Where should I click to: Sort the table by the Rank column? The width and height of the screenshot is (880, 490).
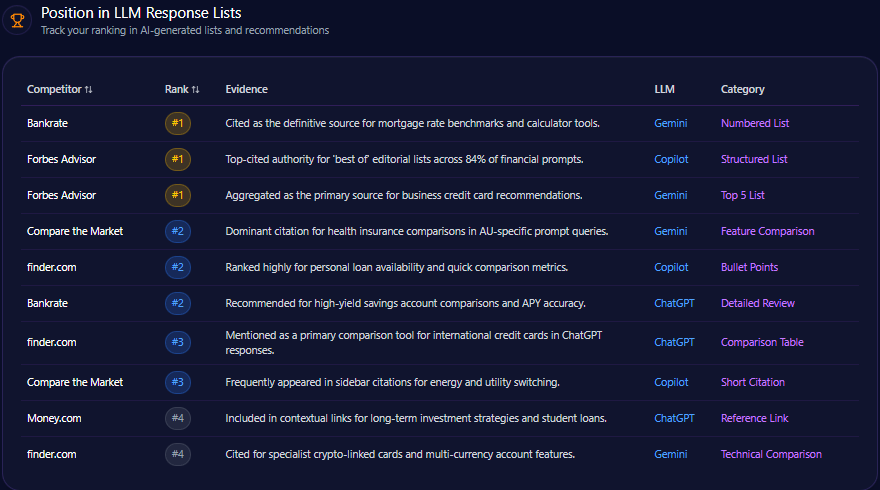pos(182,89)
